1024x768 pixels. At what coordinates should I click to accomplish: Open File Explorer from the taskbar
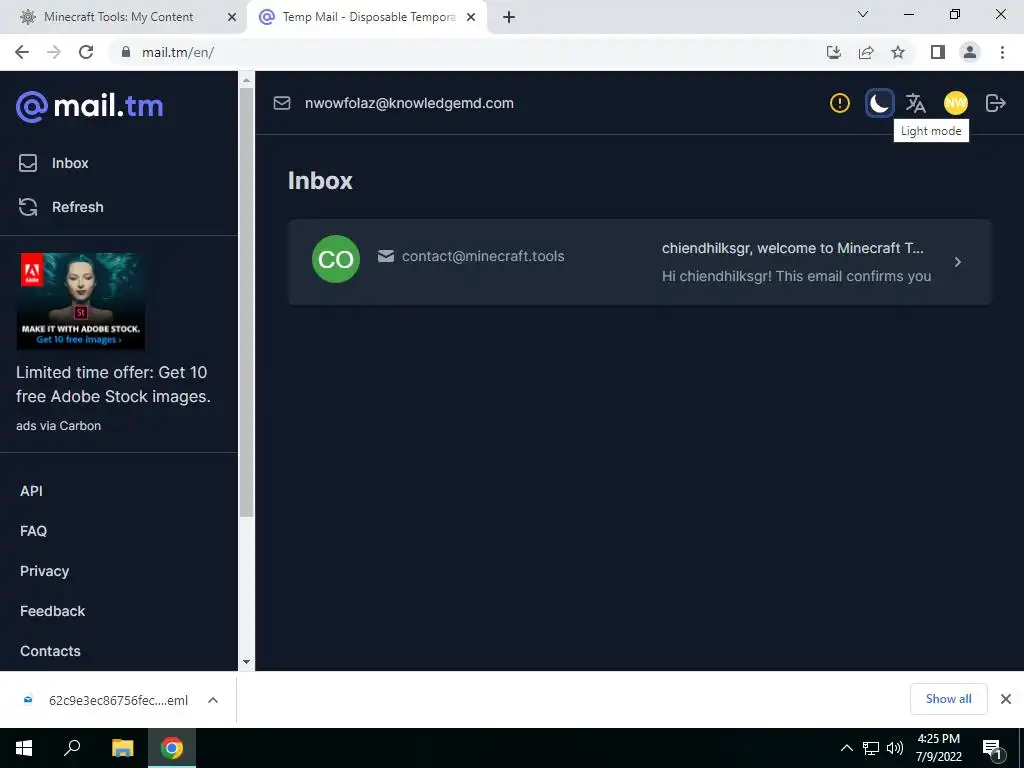click(122, 748)
